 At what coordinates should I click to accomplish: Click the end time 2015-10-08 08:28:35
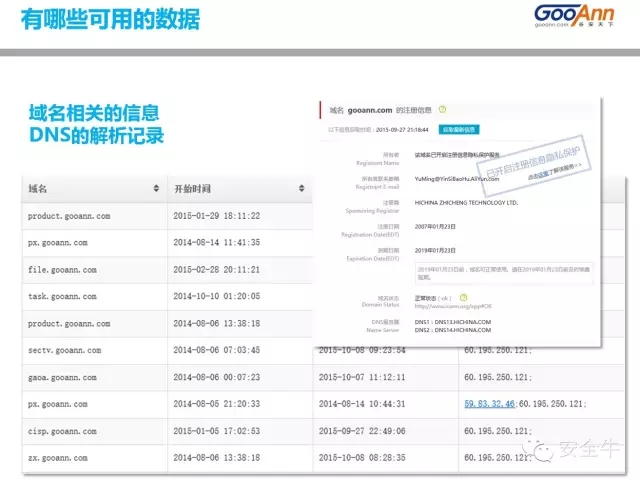(x=362, y=458)
